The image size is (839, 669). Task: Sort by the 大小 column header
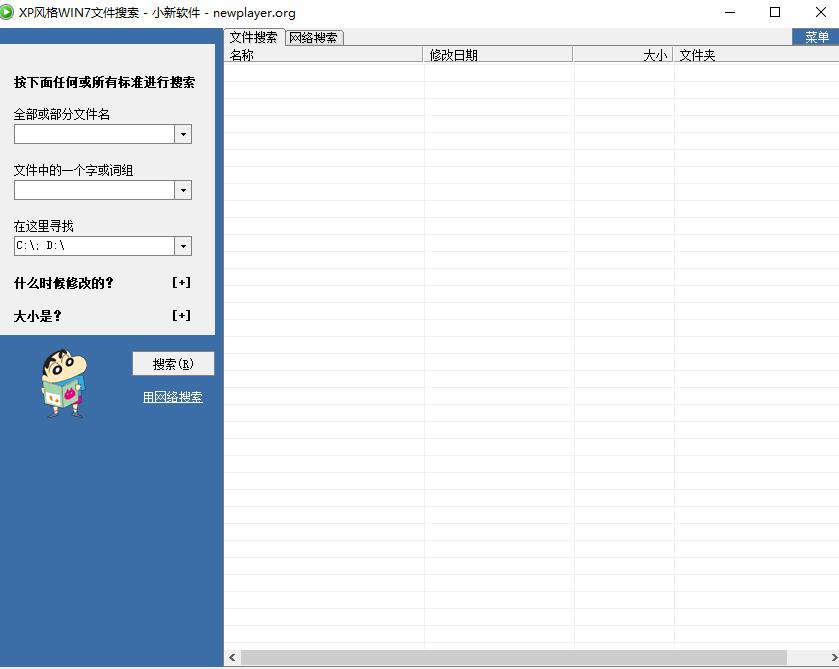click(x=623, y=55)
